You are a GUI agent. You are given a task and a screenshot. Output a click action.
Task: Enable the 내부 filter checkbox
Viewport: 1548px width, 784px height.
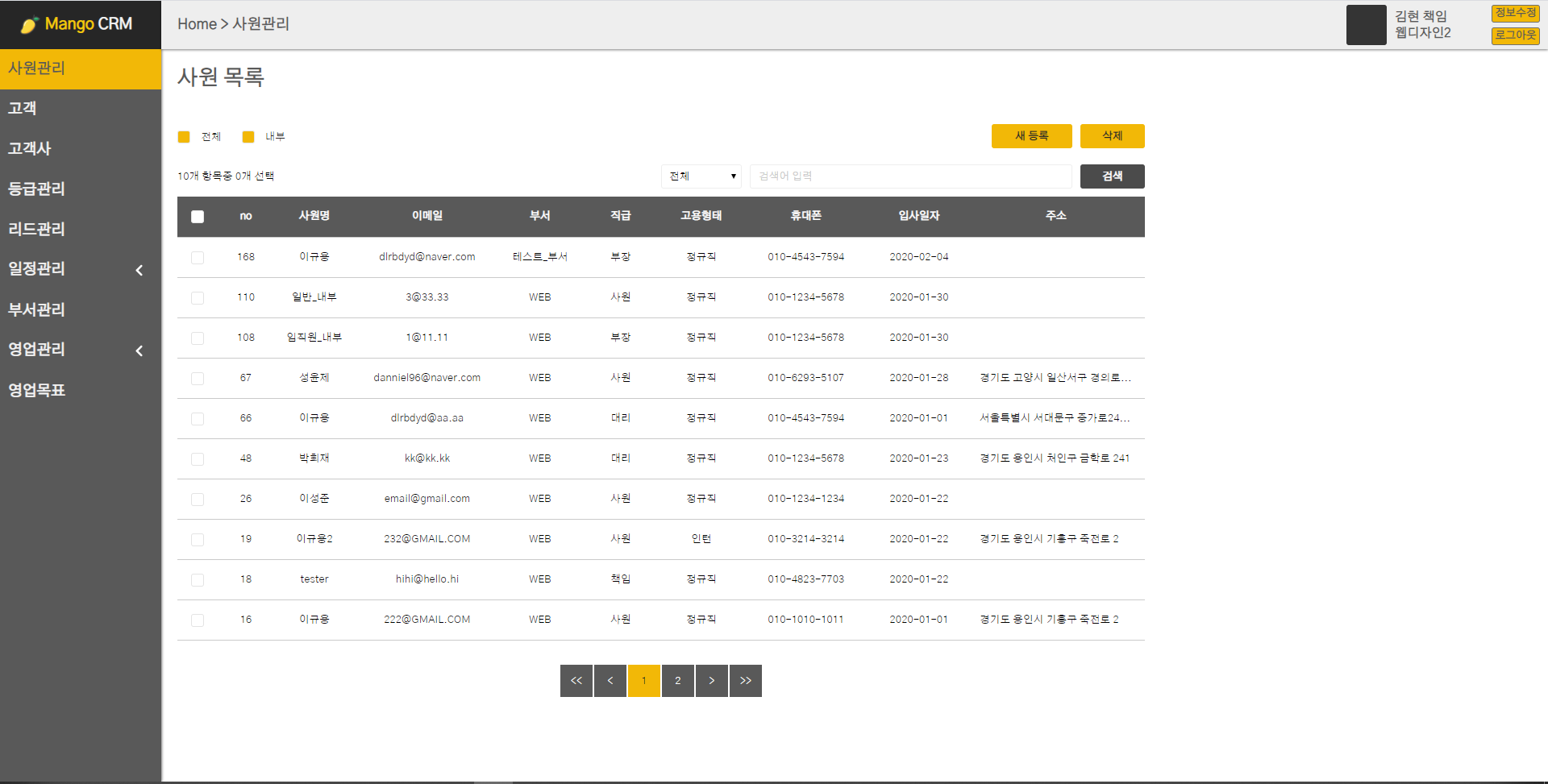pos(248,136)
